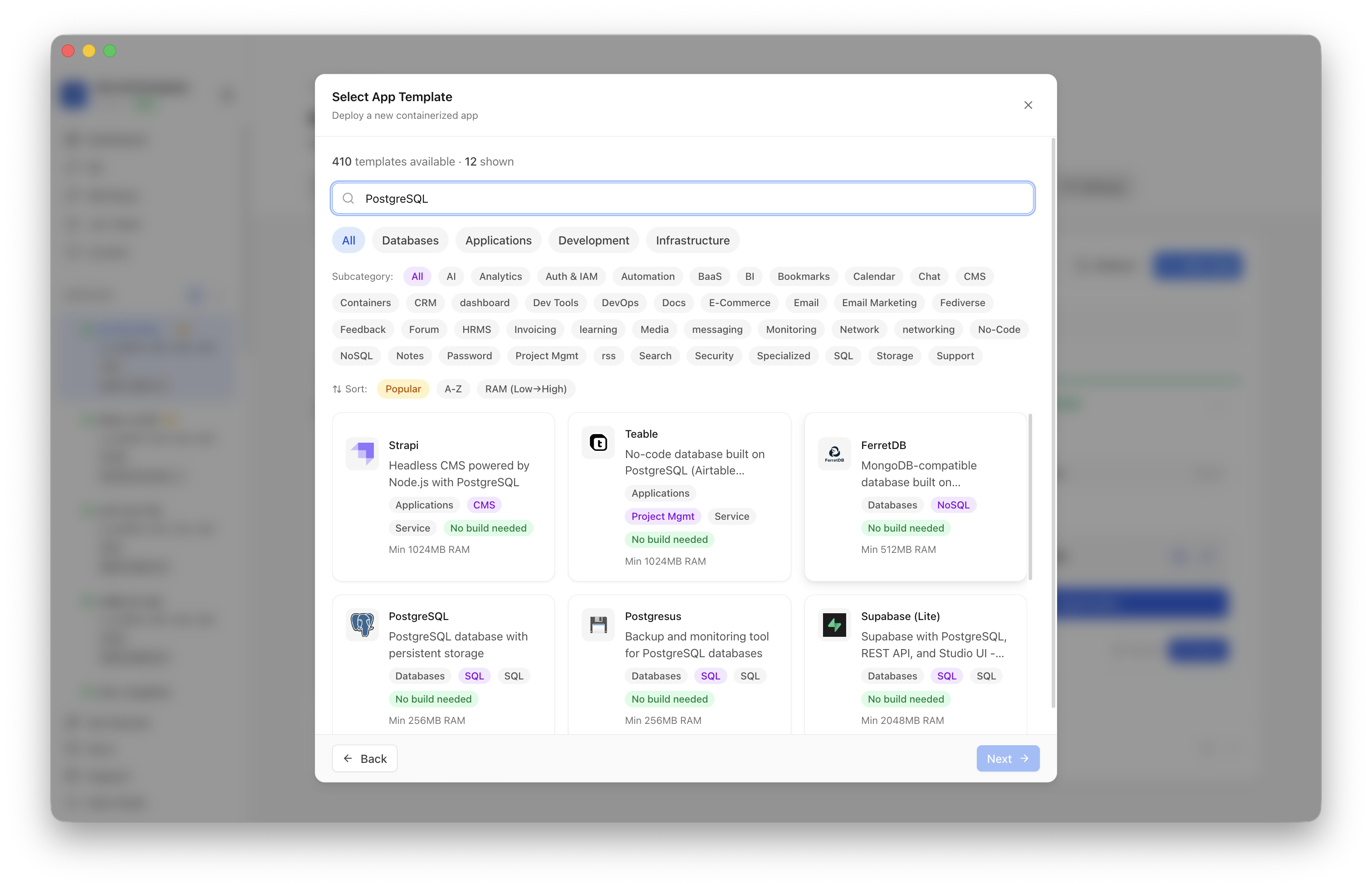Click the green macOS zoom window button

tap(109, 51)
